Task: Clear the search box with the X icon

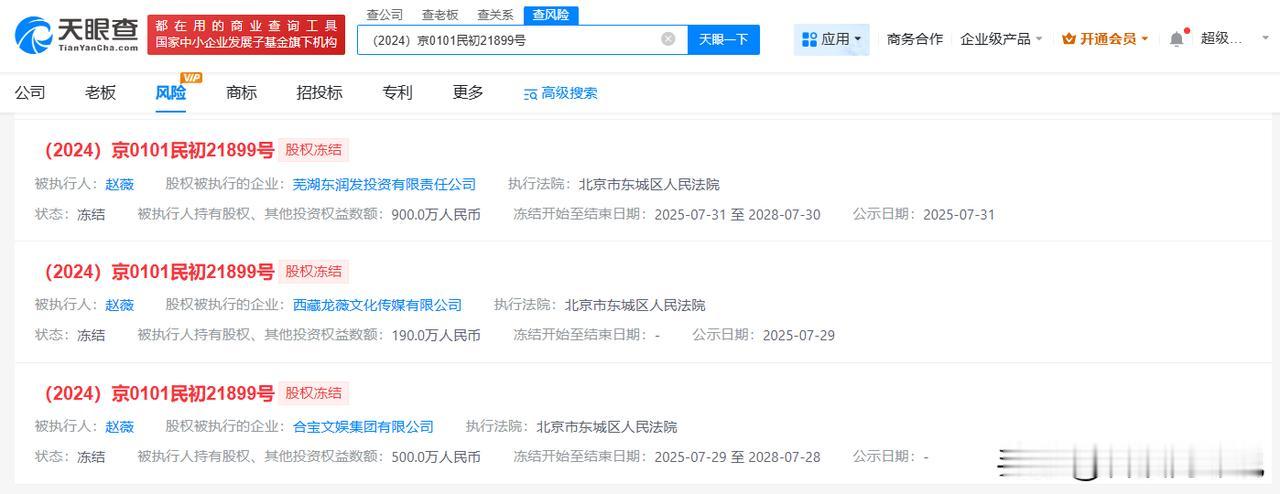Action: 668,39
